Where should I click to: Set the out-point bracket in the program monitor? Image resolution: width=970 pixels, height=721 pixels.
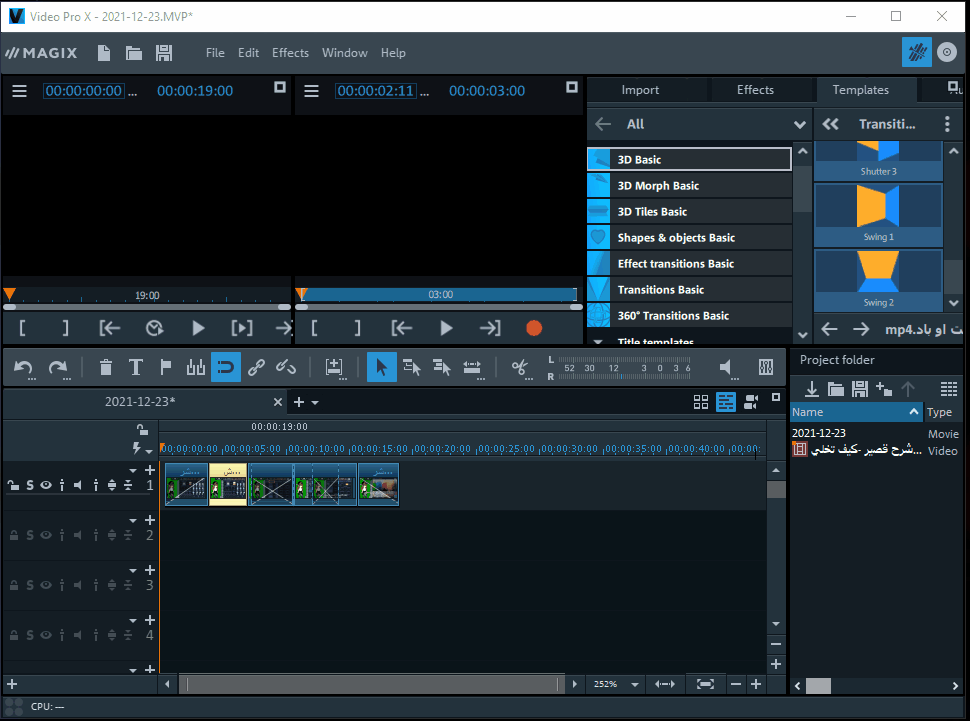[358, 328]
